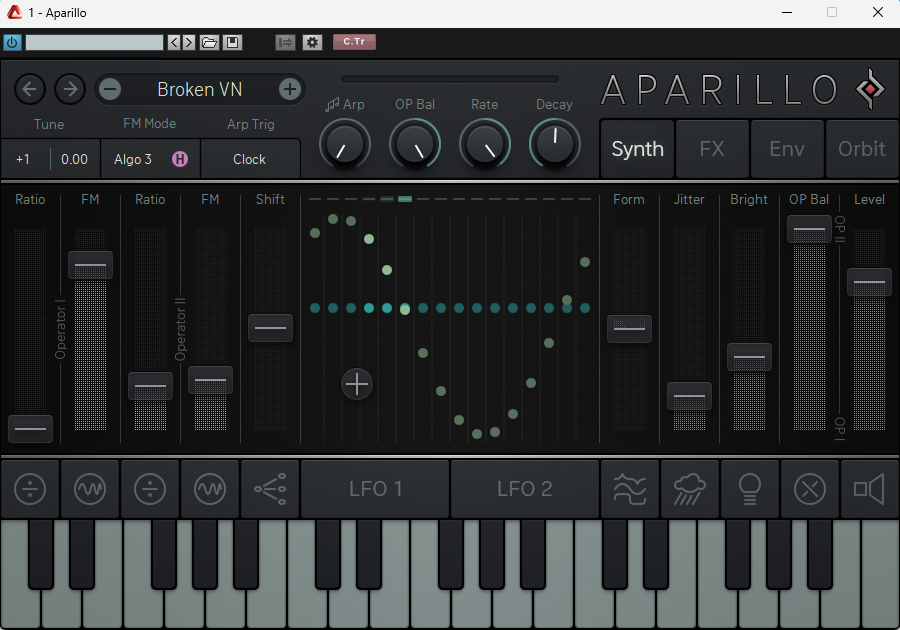The width and height of the screenshot is (900, 630).
Task: Click the OP Bal vertical slider handle
Action: (x=809, y=229)
